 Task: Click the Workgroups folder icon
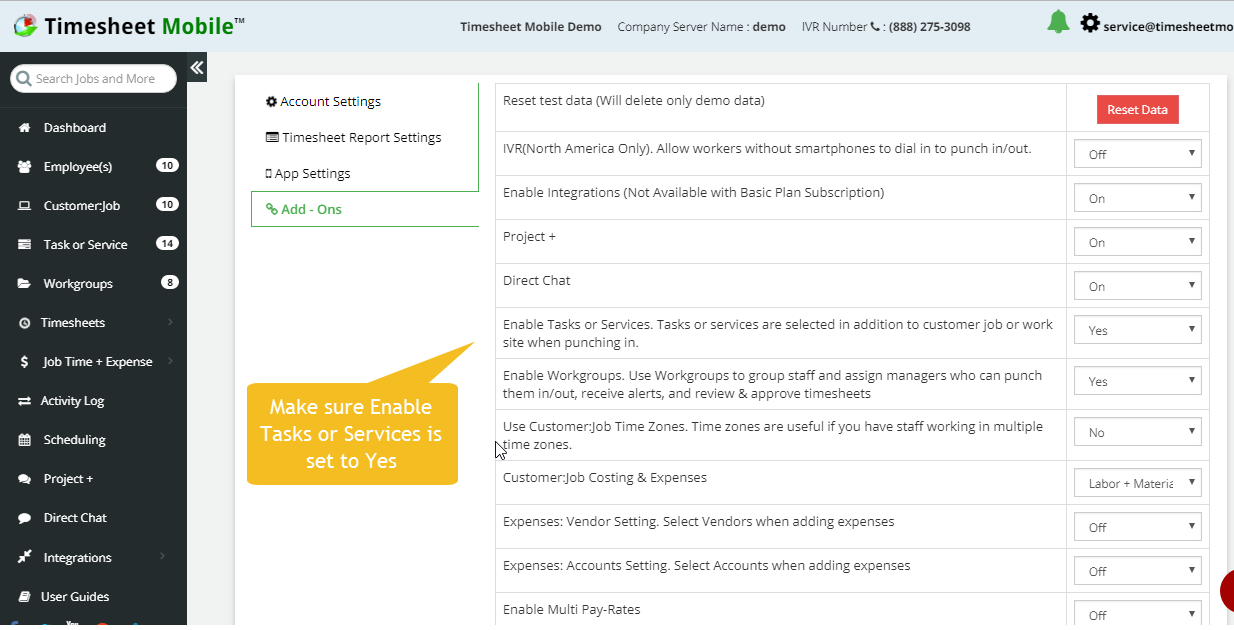pyautogui.click(x=24, y=284)
